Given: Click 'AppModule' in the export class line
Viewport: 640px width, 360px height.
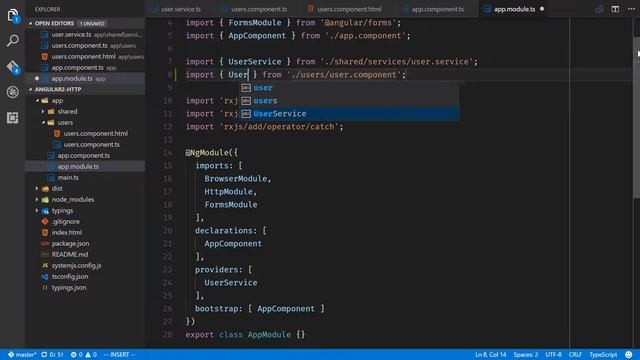Looking at the screenshot, I should coord(269,335).
